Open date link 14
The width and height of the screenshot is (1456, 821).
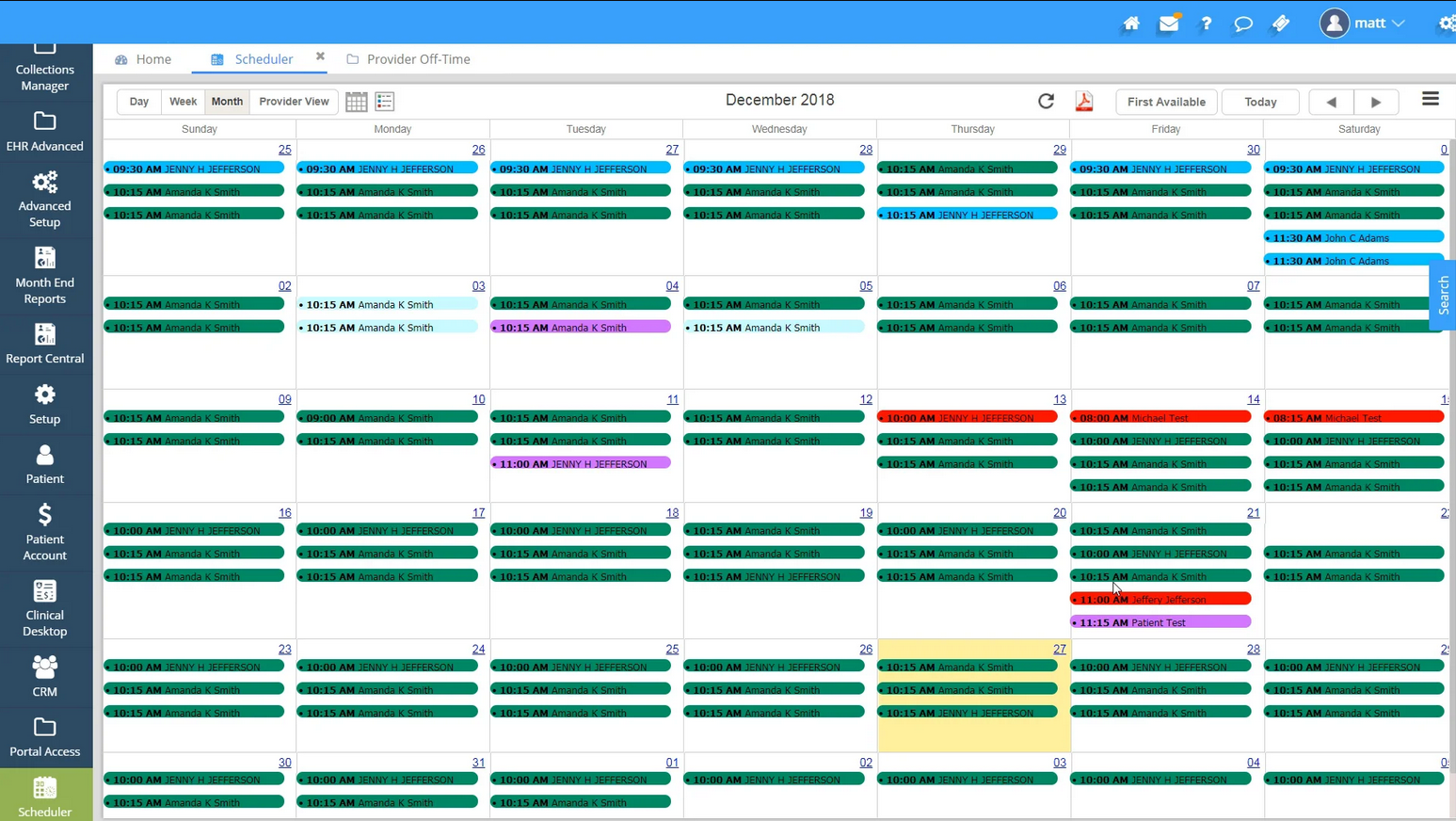coord(1254,399)
